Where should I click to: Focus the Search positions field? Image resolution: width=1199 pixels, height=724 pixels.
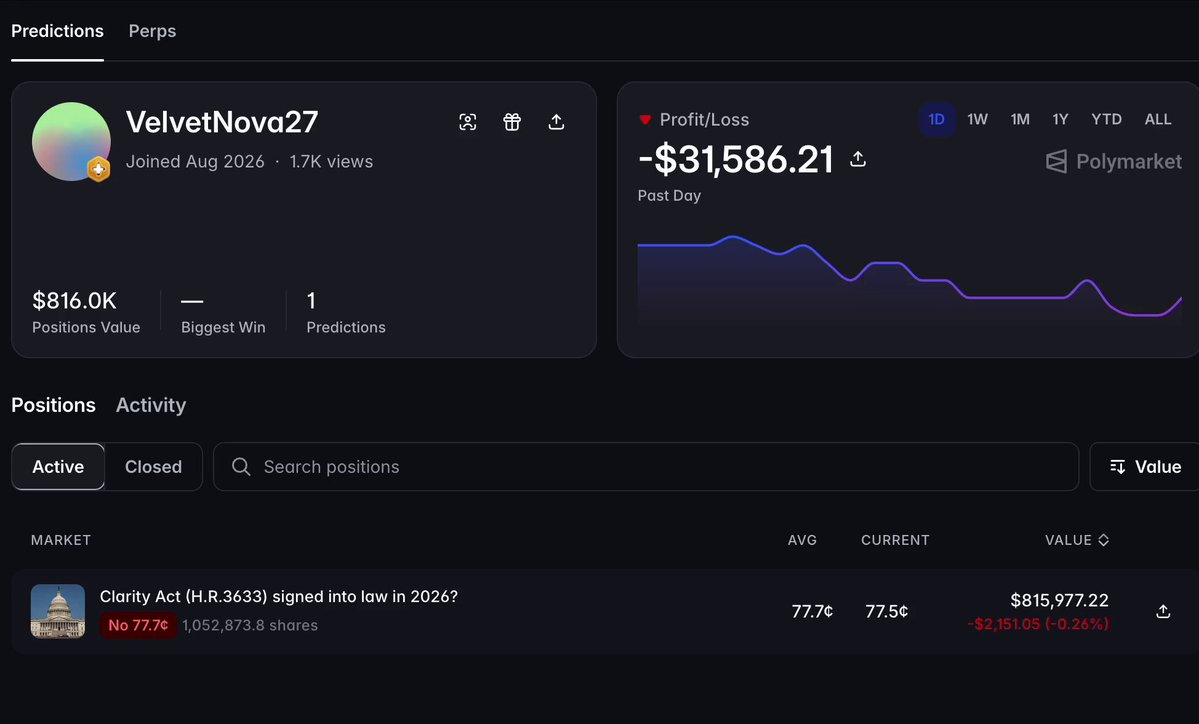(x=646, y=466)
